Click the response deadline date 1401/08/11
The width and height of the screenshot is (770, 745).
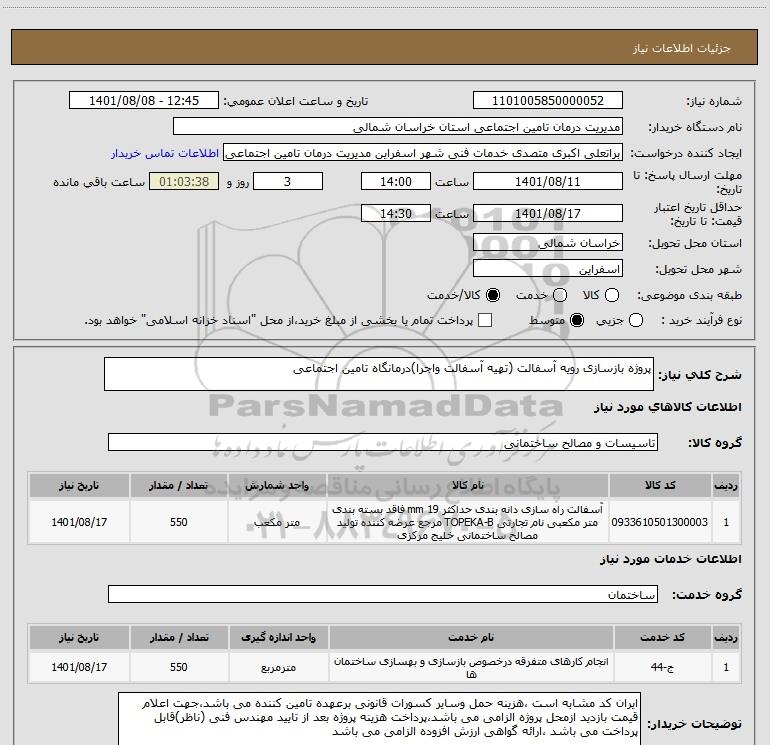[548, 181]
